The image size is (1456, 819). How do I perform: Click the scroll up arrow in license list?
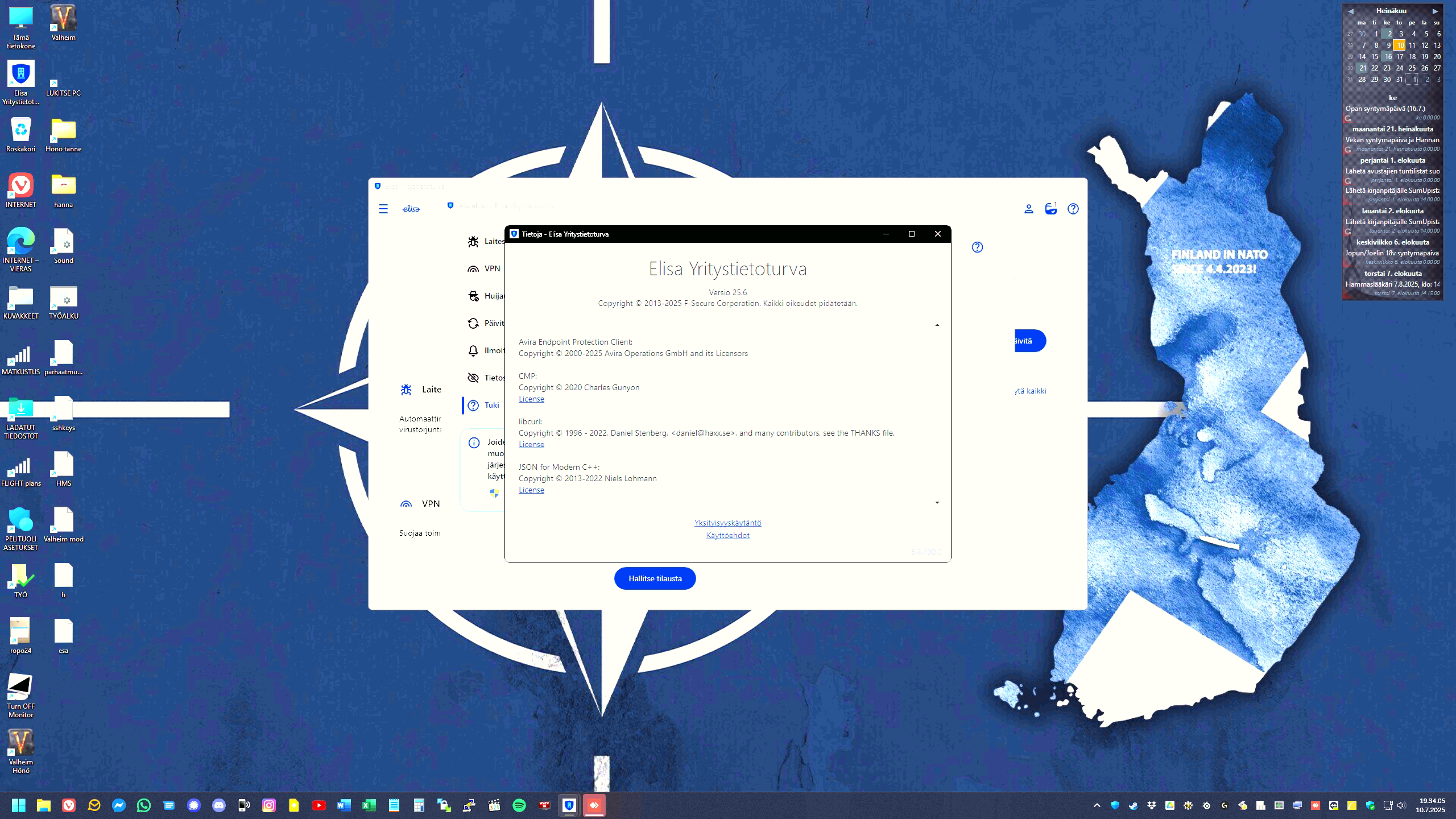[x=937, y=325]
